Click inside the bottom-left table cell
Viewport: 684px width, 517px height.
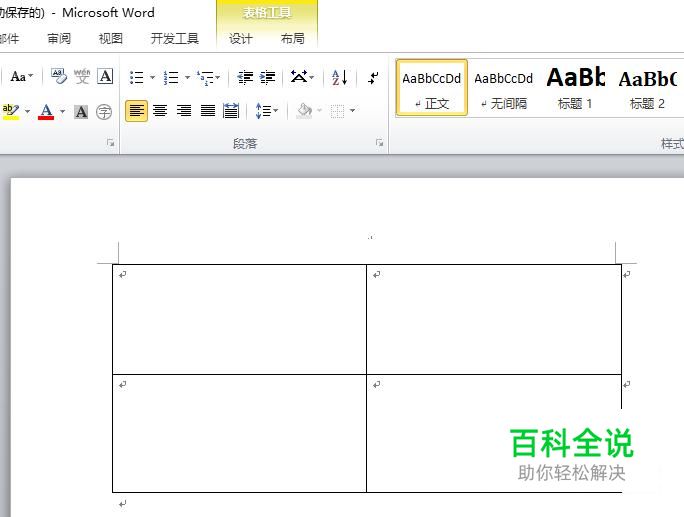[239, 433]
